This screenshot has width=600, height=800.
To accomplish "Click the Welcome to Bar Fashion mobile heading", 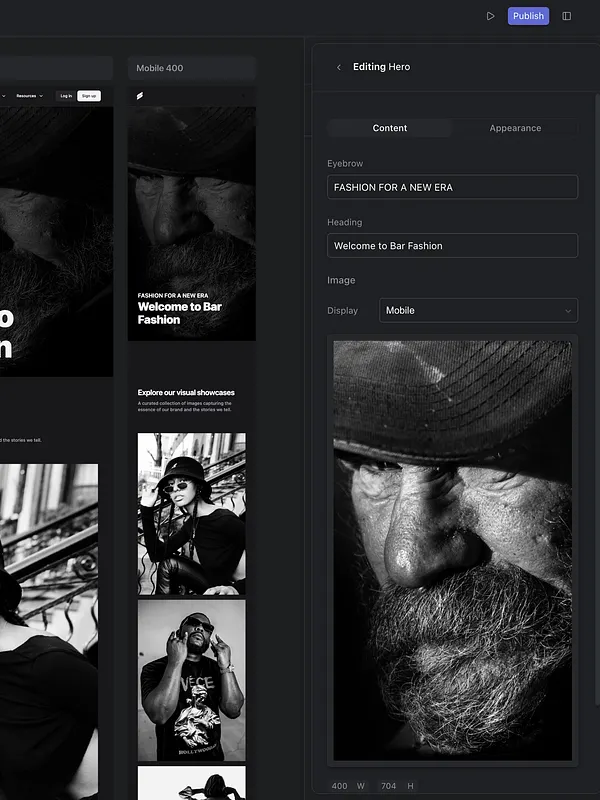I will [180, 313].
